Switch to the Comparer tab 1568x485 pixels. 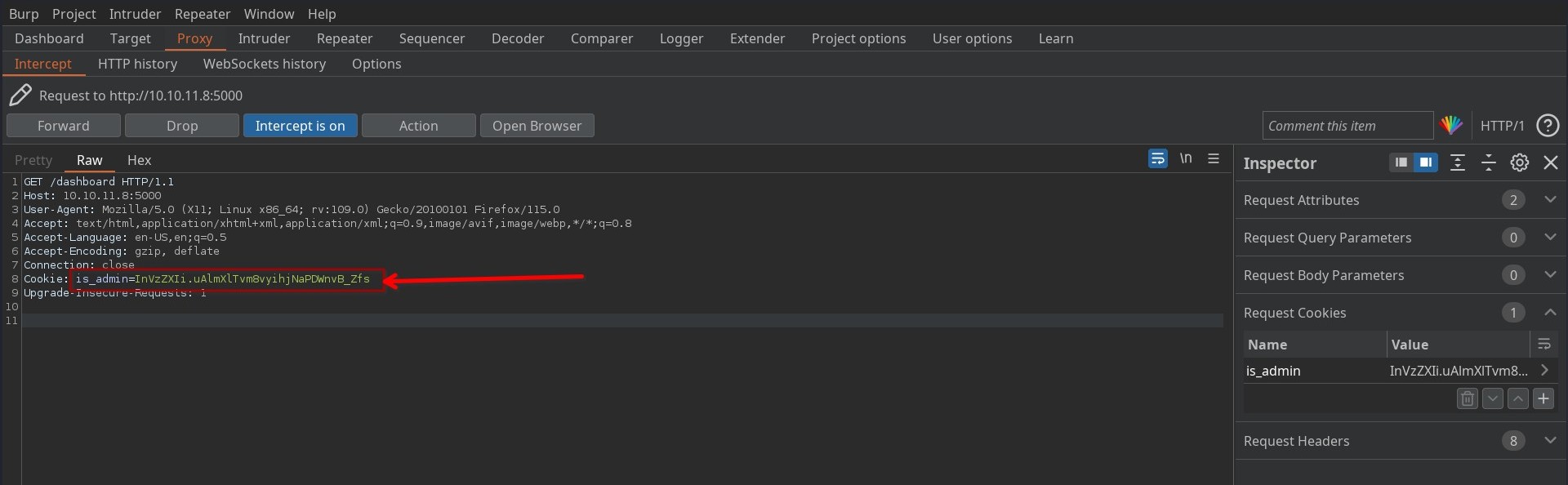[602, 38]
